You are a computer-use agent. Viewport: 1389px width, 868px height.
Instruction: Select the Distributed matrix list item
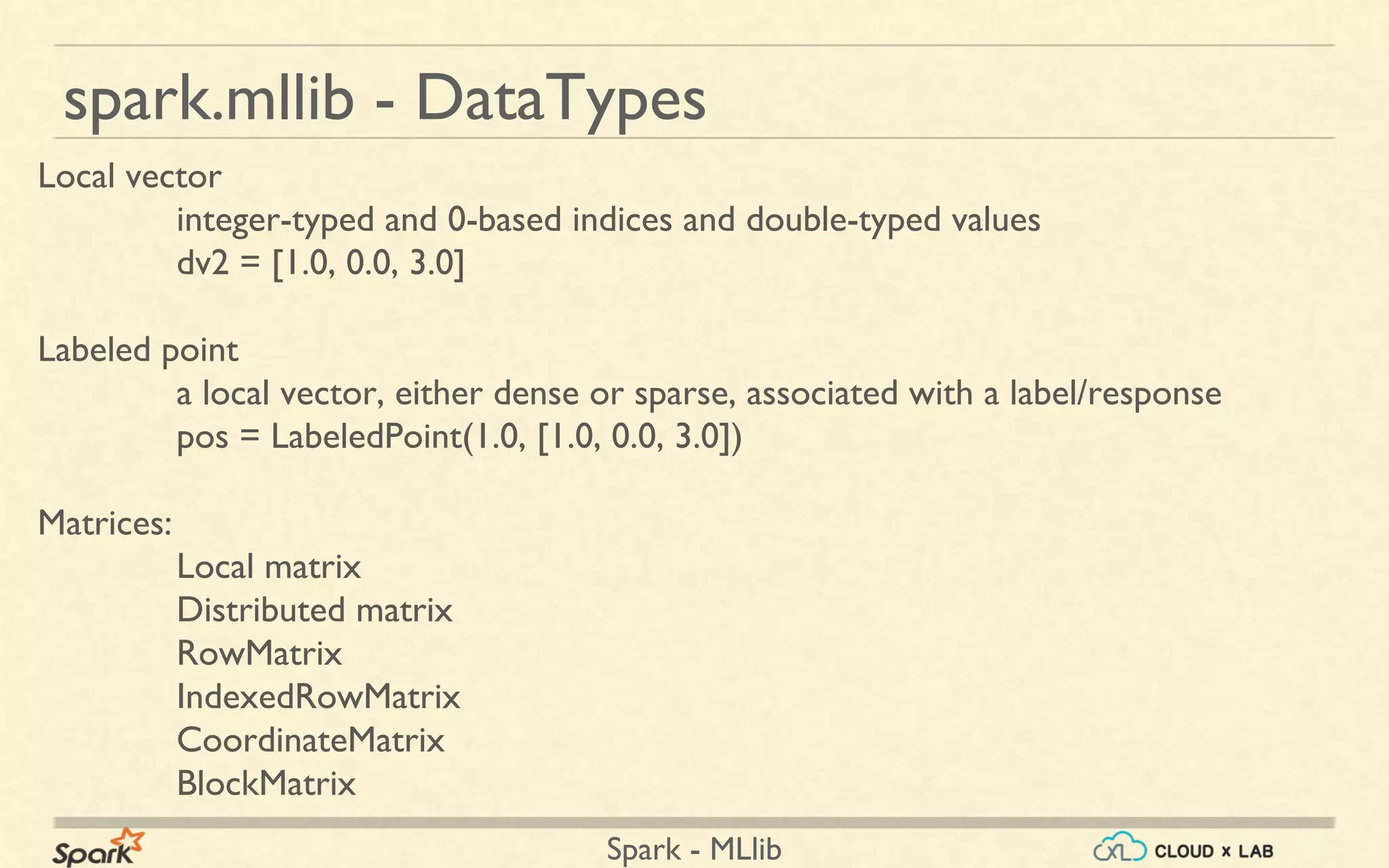click(x=314, y=610)
